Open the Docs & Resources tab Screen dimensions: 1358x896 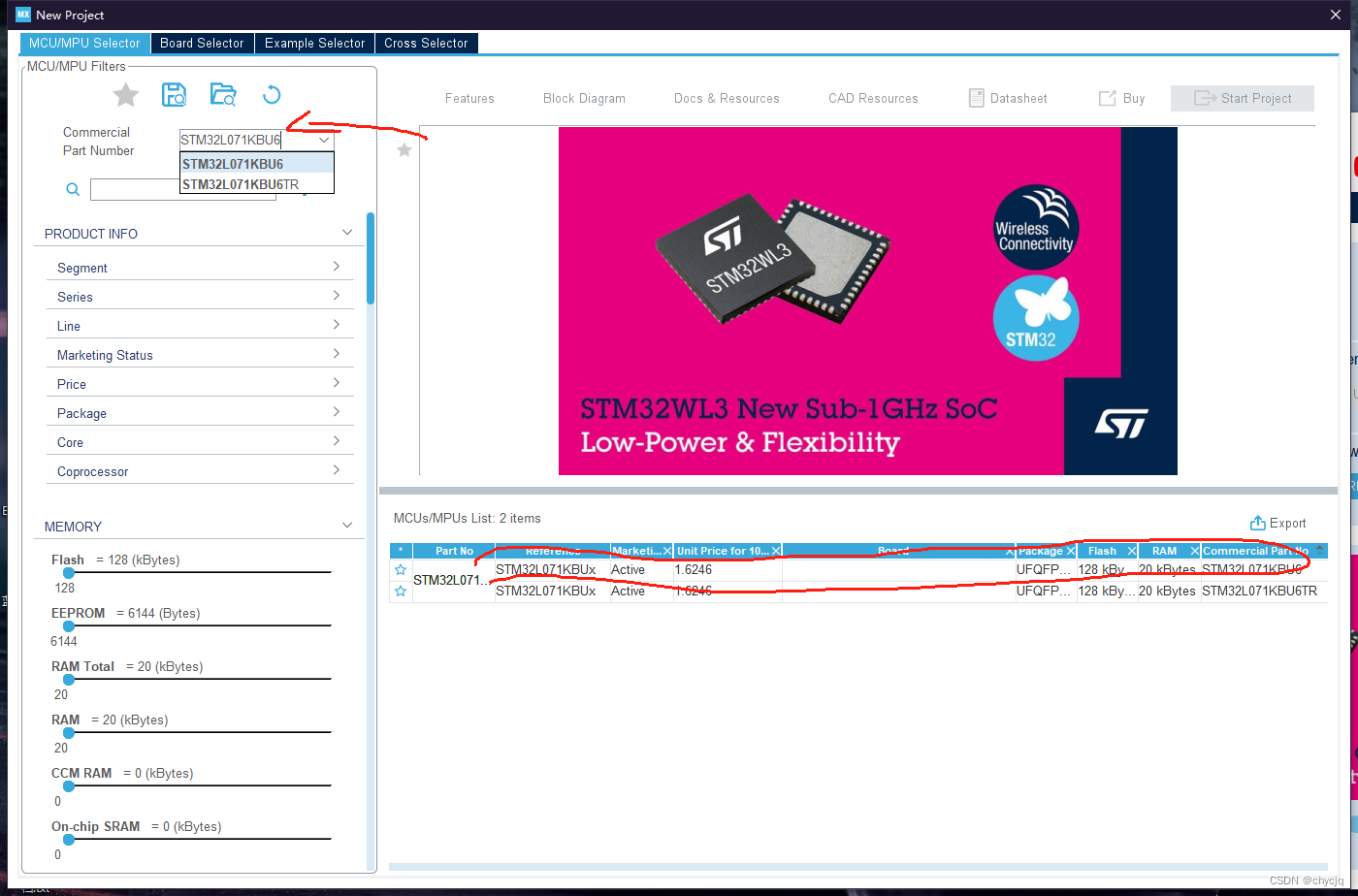click(727, 98)
